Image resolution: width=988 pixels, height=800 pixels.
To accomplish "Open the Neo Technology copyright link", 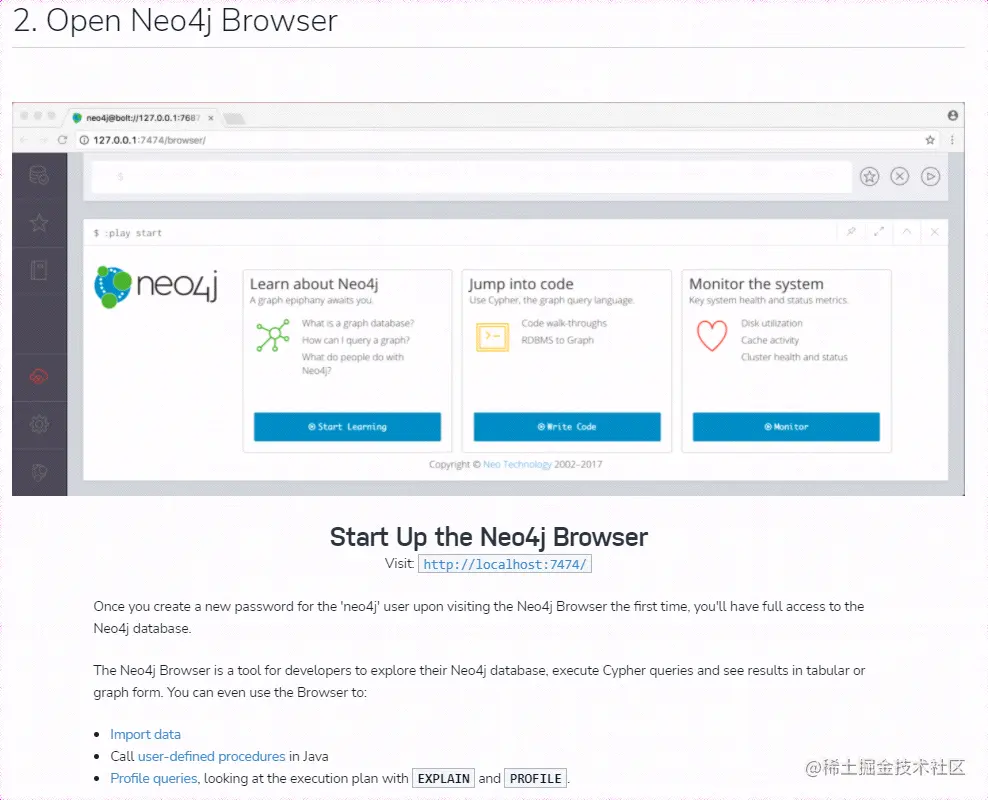I will pyautogui.click(x=517, y=464).
